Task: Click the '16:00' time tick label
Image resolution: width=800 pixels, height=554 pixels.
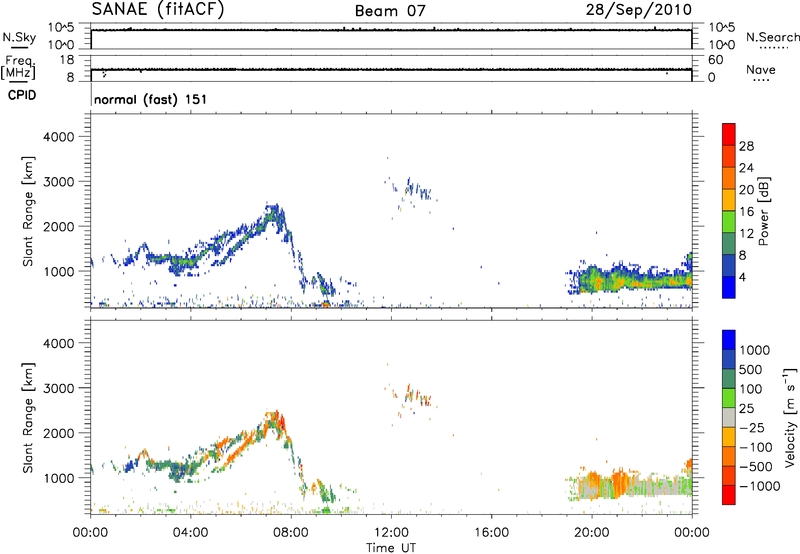Action: click(x=491, y=533)
